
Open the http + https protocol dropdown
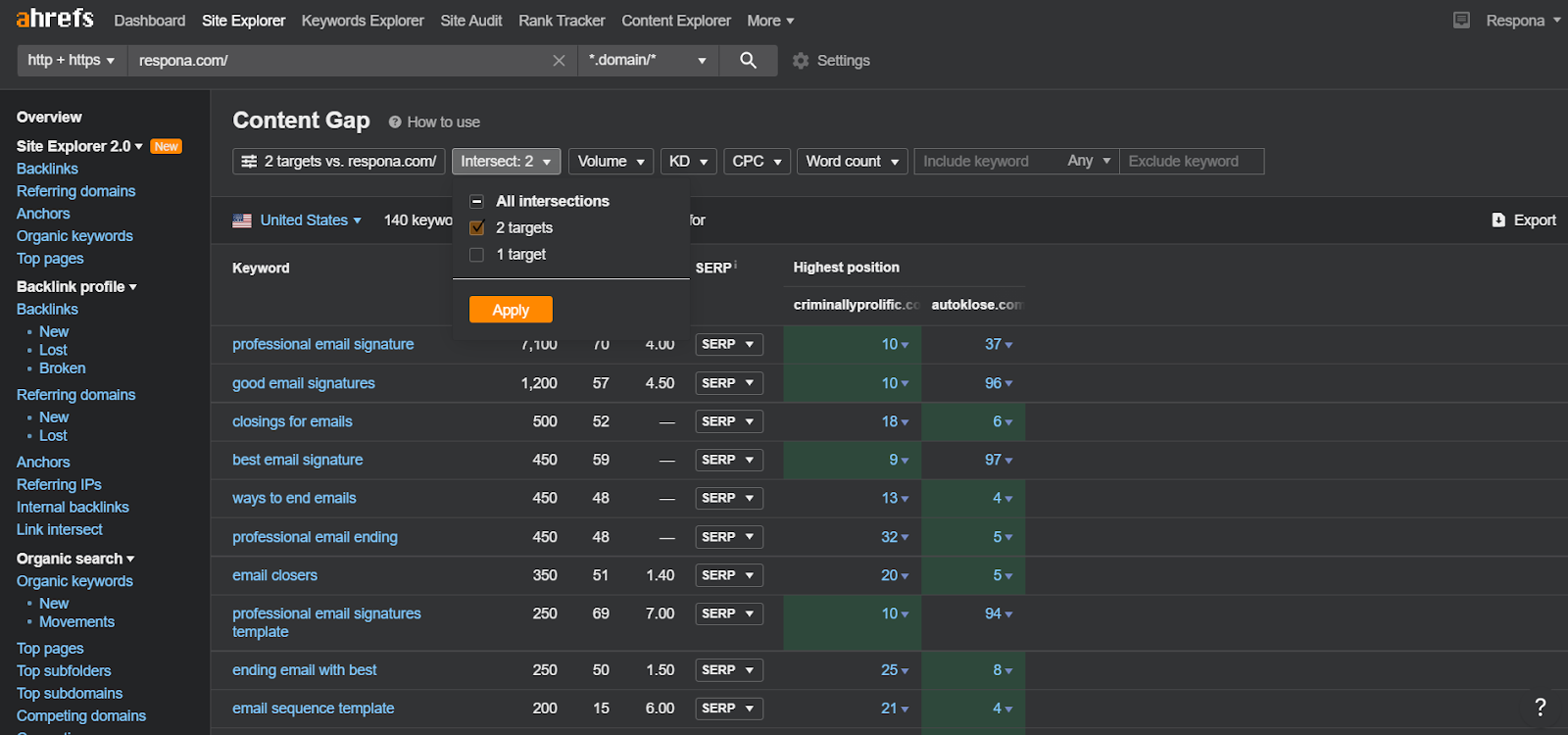pos(72,61)
